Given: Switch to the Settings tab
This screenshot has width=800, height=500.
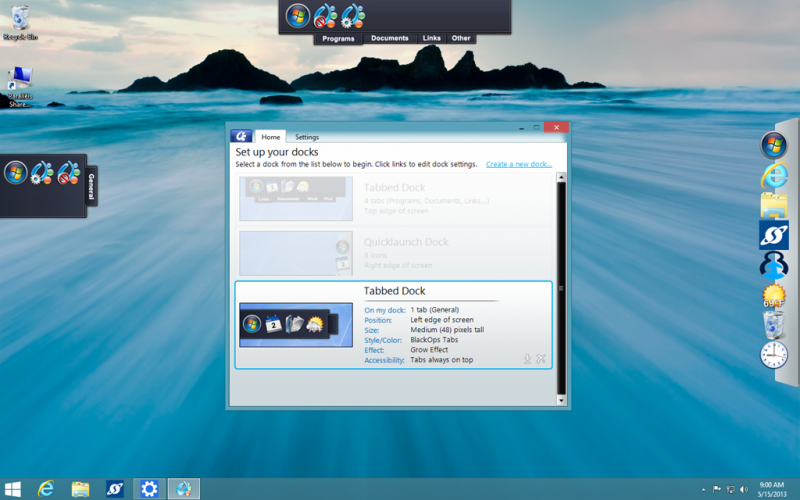Looking at the screenshot, I should pyautogui.click(x=307, y=137).
